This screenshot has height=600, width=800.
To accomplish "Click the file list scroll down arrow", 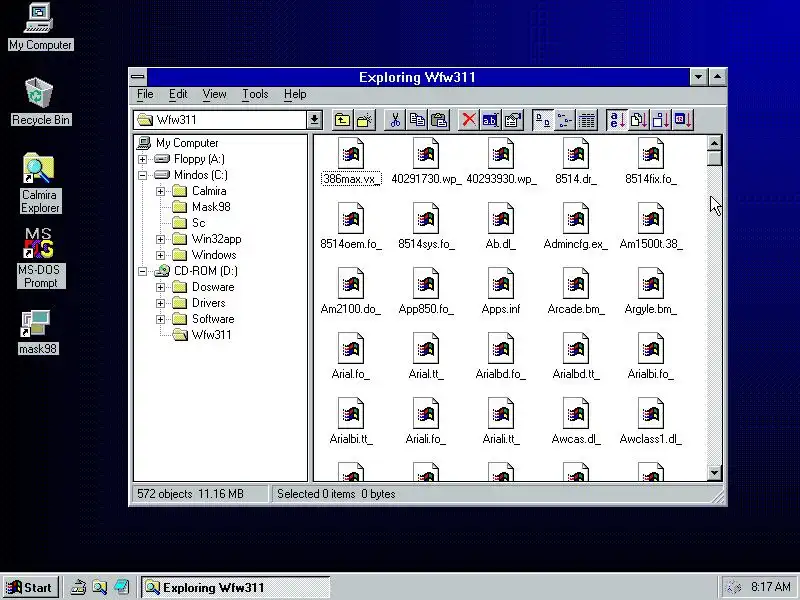I will (714, 473).
